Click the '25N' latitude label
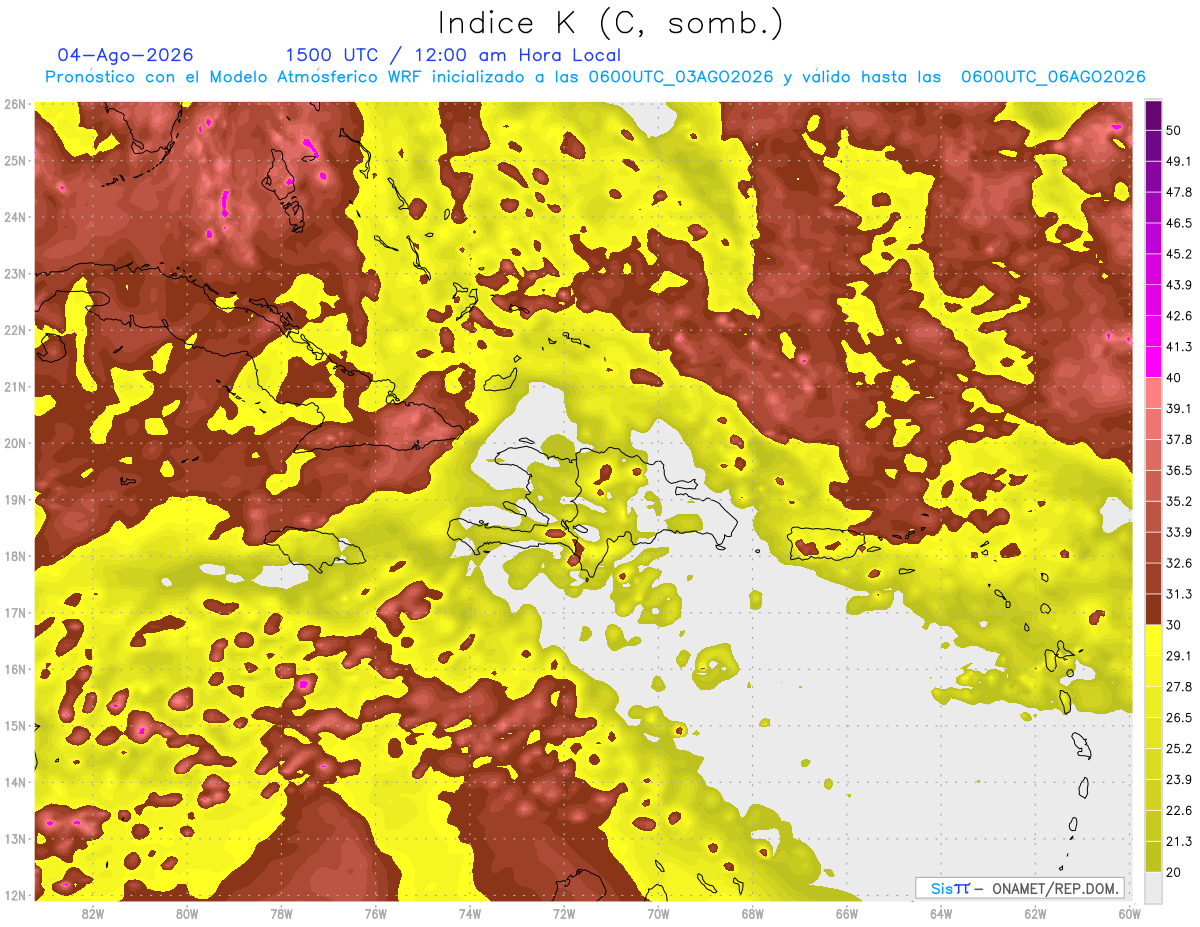 (x=14, y=160)
